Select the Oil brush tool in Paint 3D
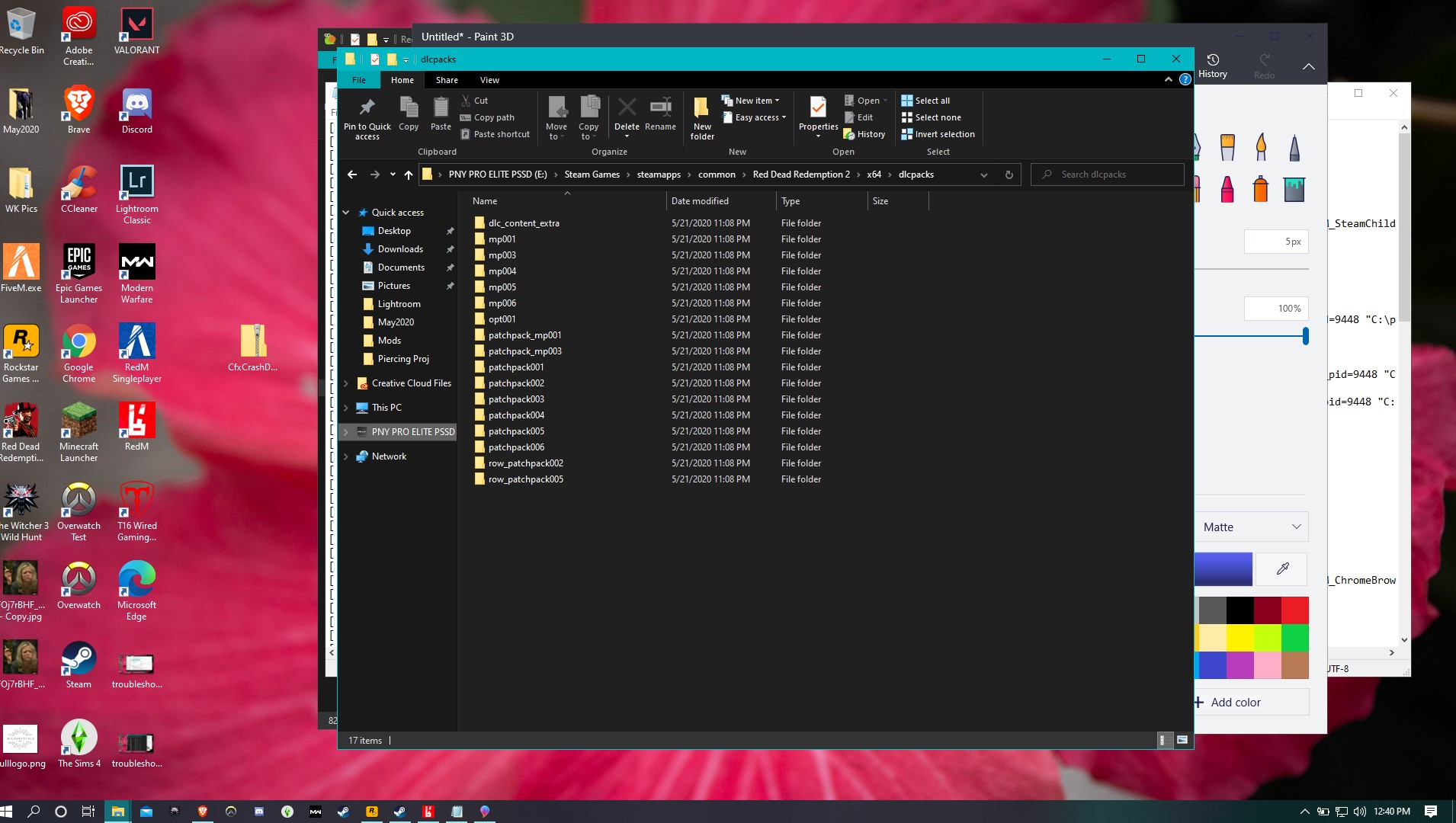The width and height of the screenshot is (1456, 823). click(1261, 146)
